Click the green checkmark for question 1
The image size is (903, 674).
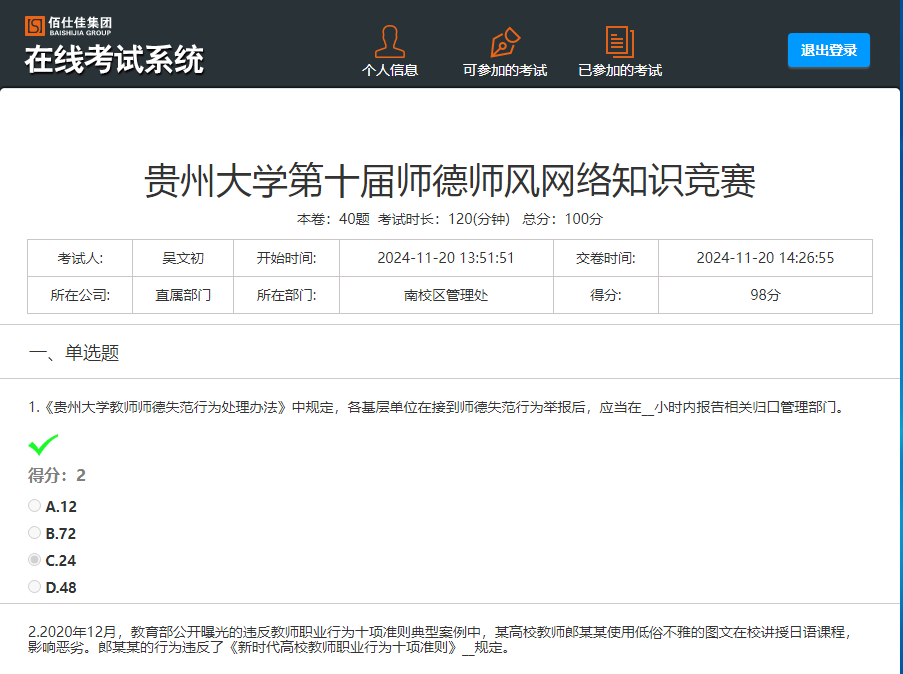pyautogui.click(x=43, y=444)
